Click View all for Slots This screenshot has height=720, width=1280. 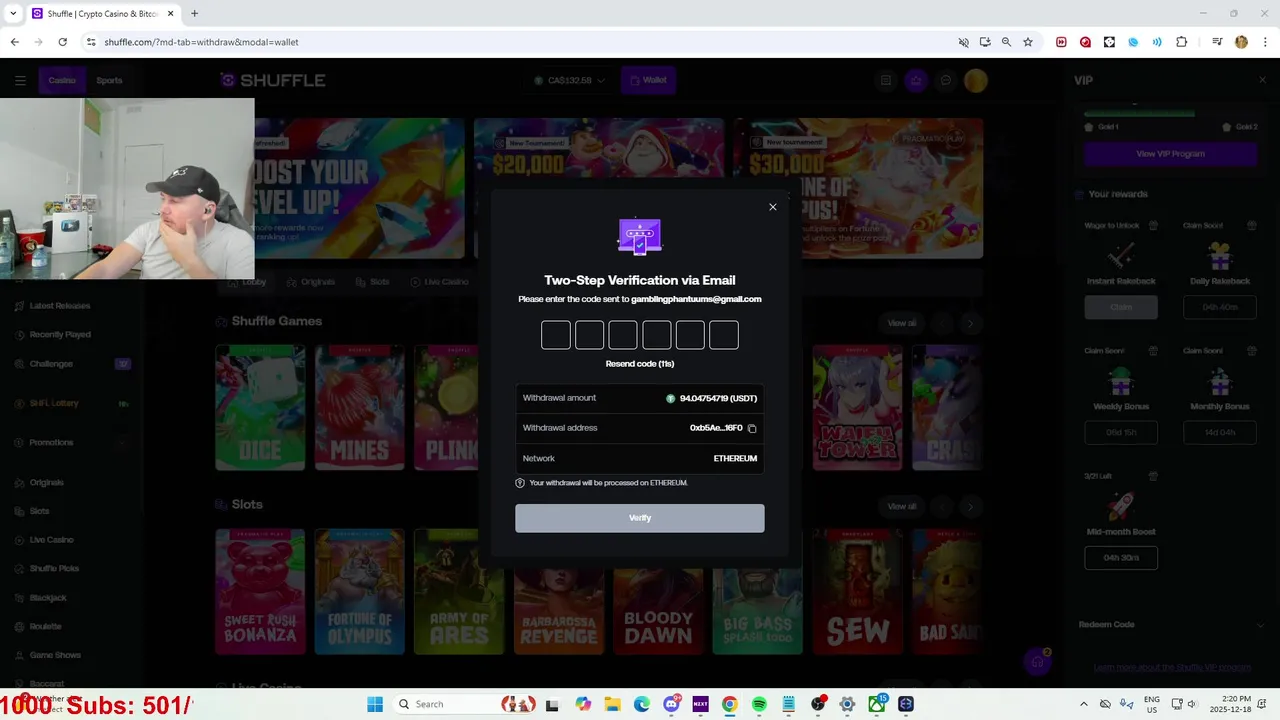901,507
